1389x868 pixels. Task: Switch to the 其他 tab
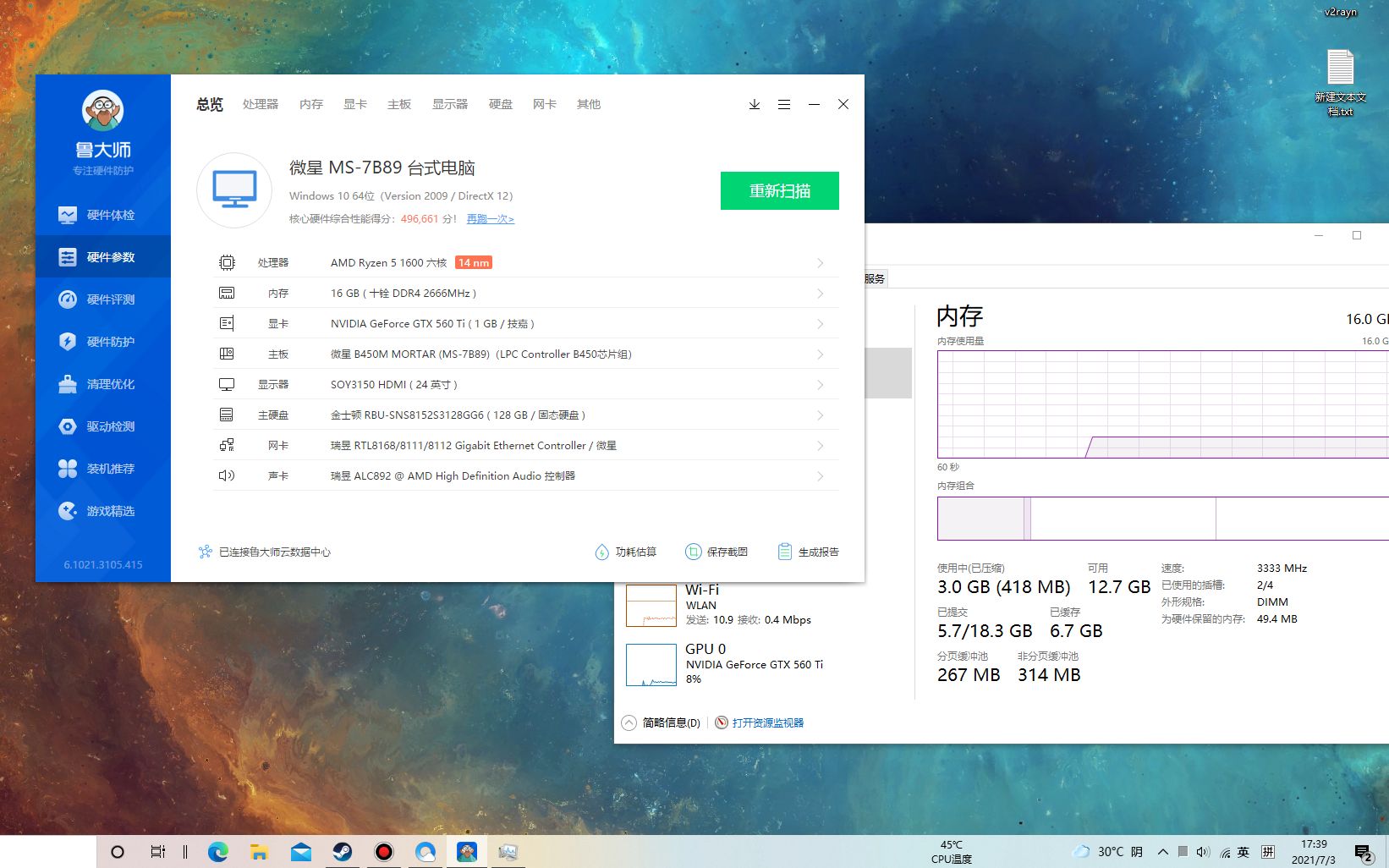click(x=589, y=104)
